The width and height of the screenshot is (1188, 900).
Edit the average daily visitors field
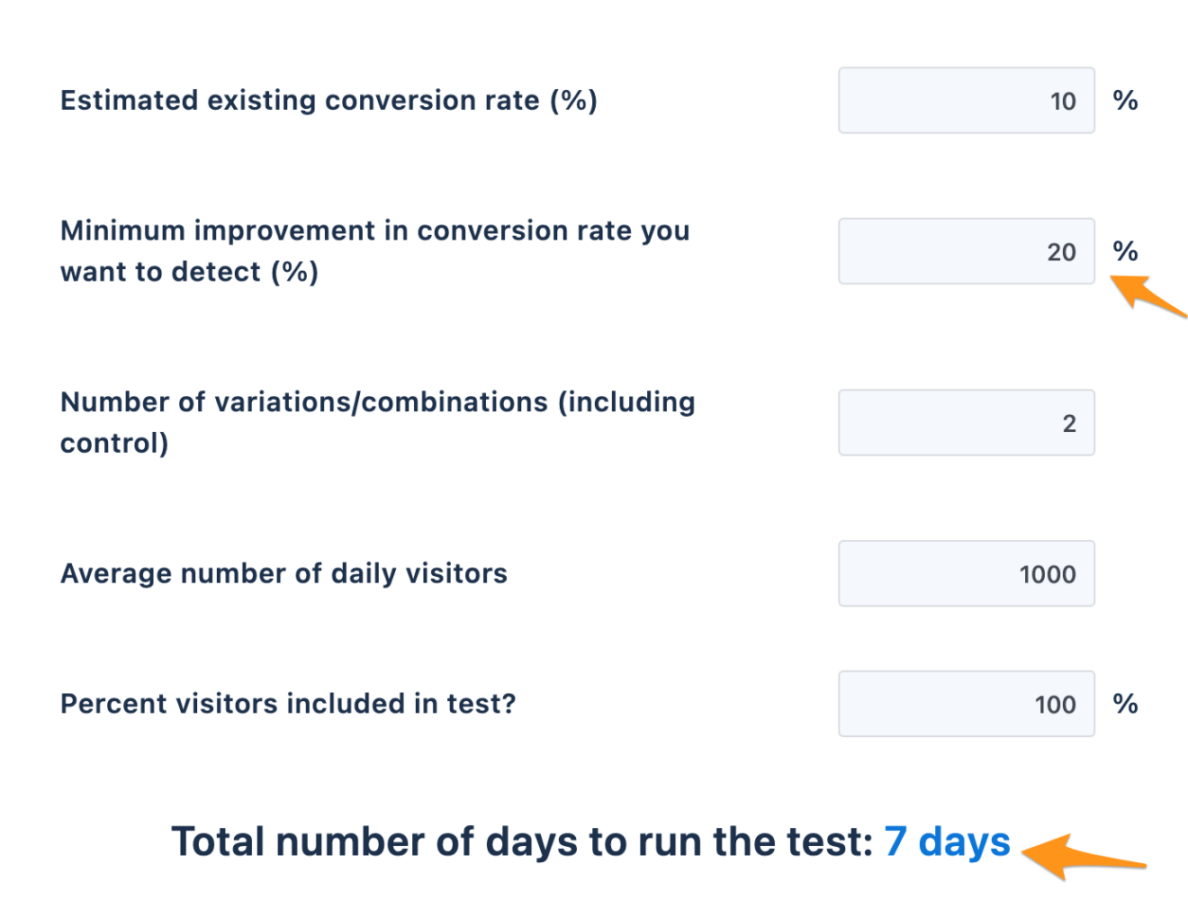click(x=966, y=574)
